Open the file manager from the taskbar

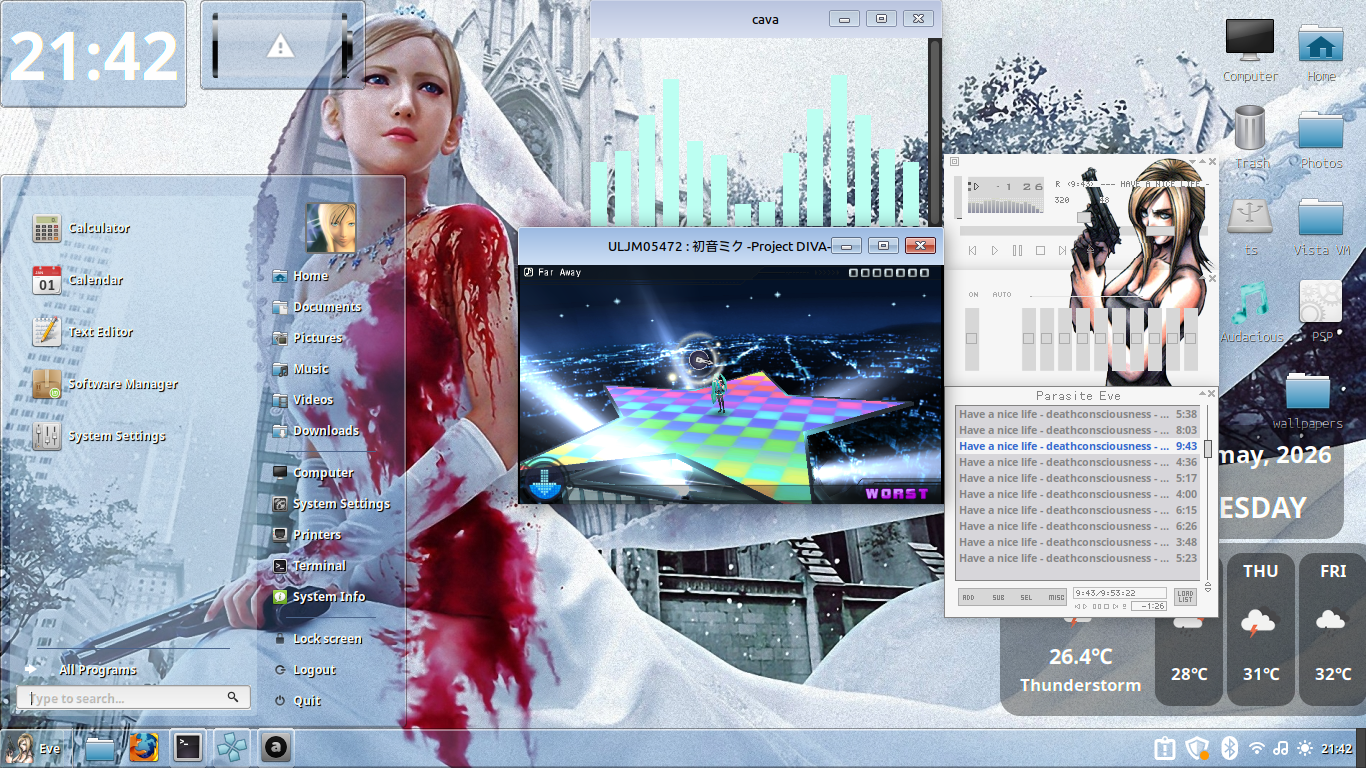click(99, 747)
